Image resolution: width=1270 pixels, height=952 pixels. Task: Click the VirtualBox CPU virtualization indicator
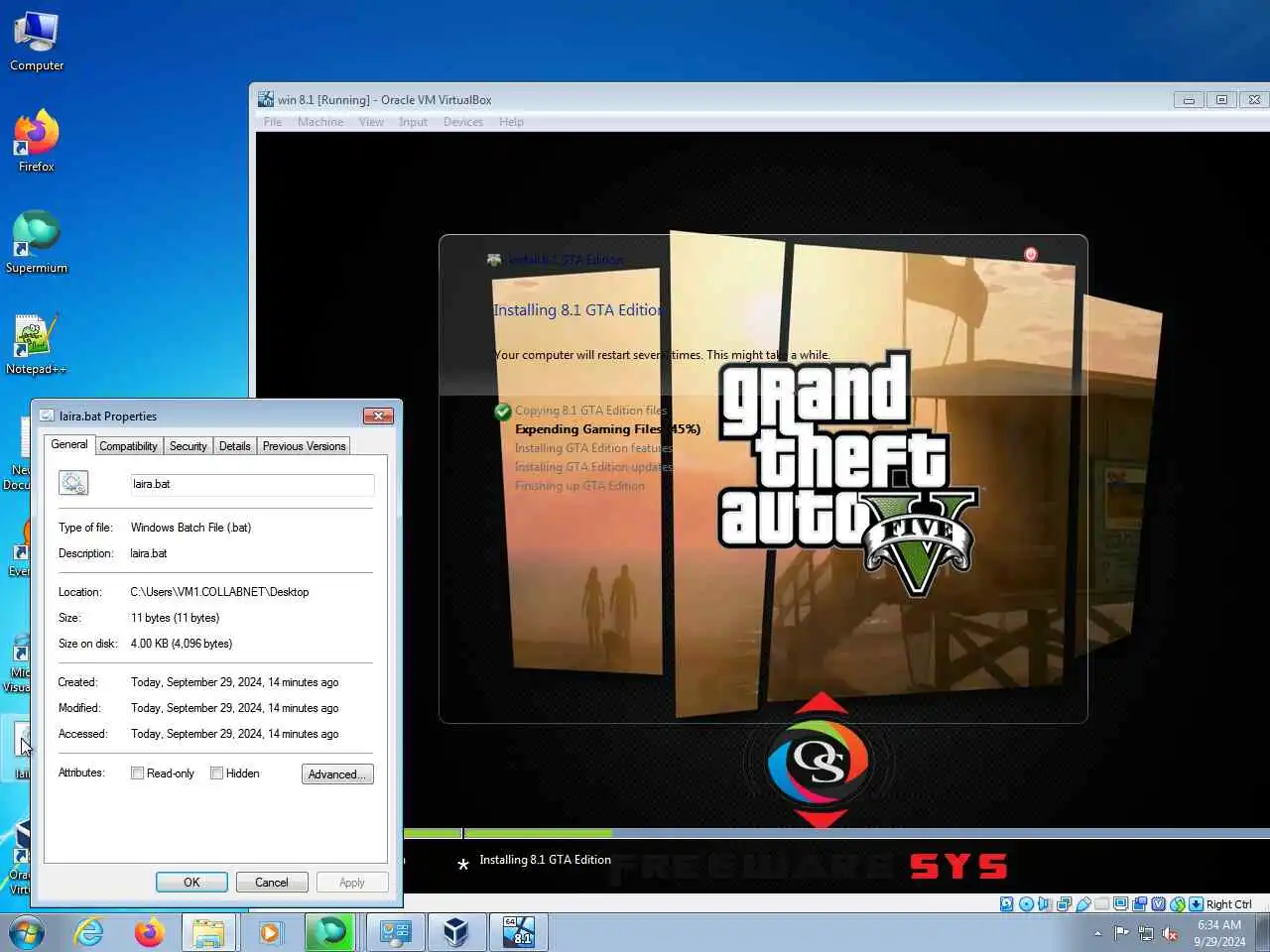1158,903
